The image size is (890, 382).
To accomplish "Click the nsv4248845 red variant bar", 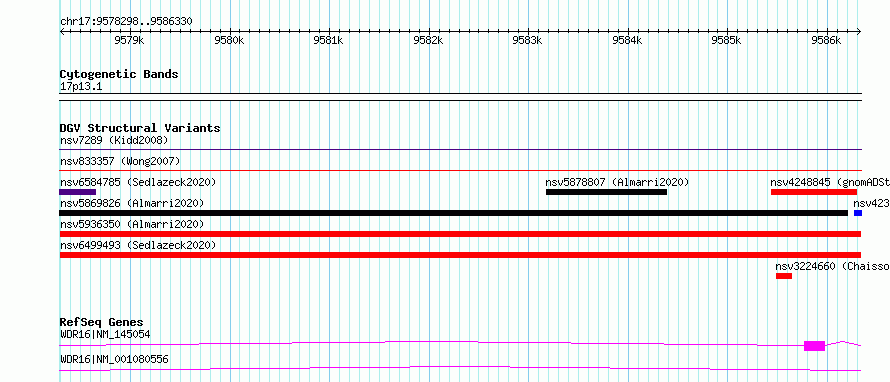I will click(814, 192).
